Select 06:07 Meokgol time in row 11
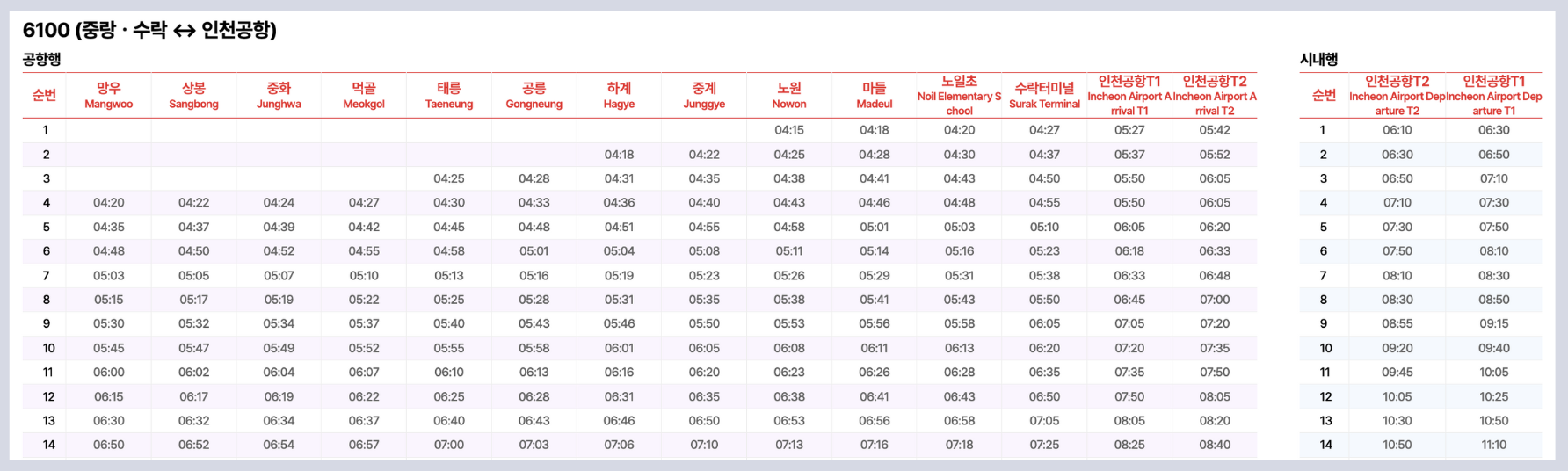The image size is (1568, 471). point(364,373)
